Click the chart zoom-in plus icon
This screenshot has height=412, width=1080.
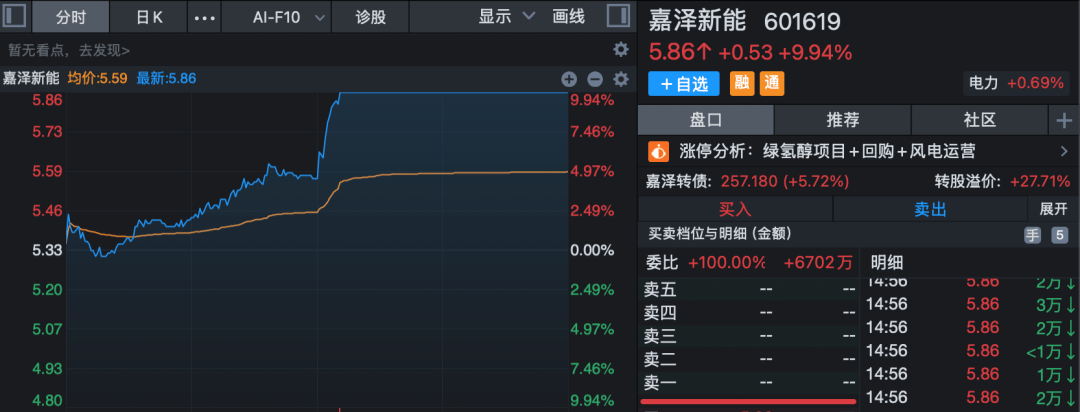pos(569,79)
